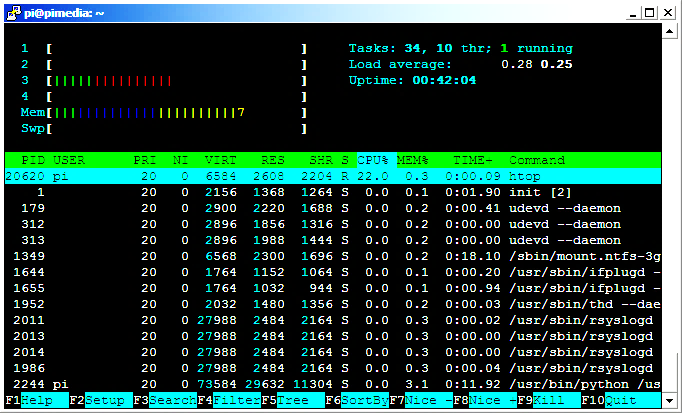The image size is (682, 413).
Task: Select the MEM% column header
Action: [x=412, y=160]
